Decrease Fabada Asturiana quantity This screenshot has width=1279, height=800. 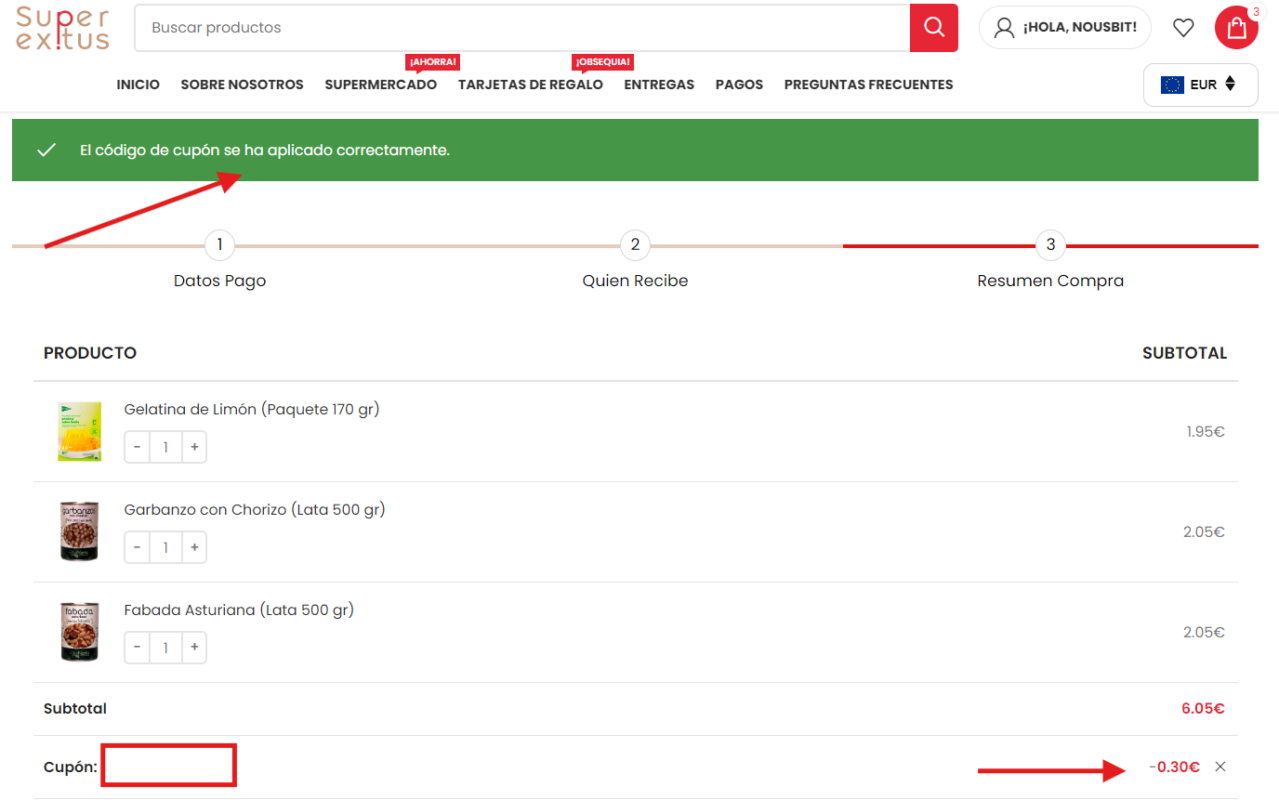pyautogui.click(x=138, y=647)
